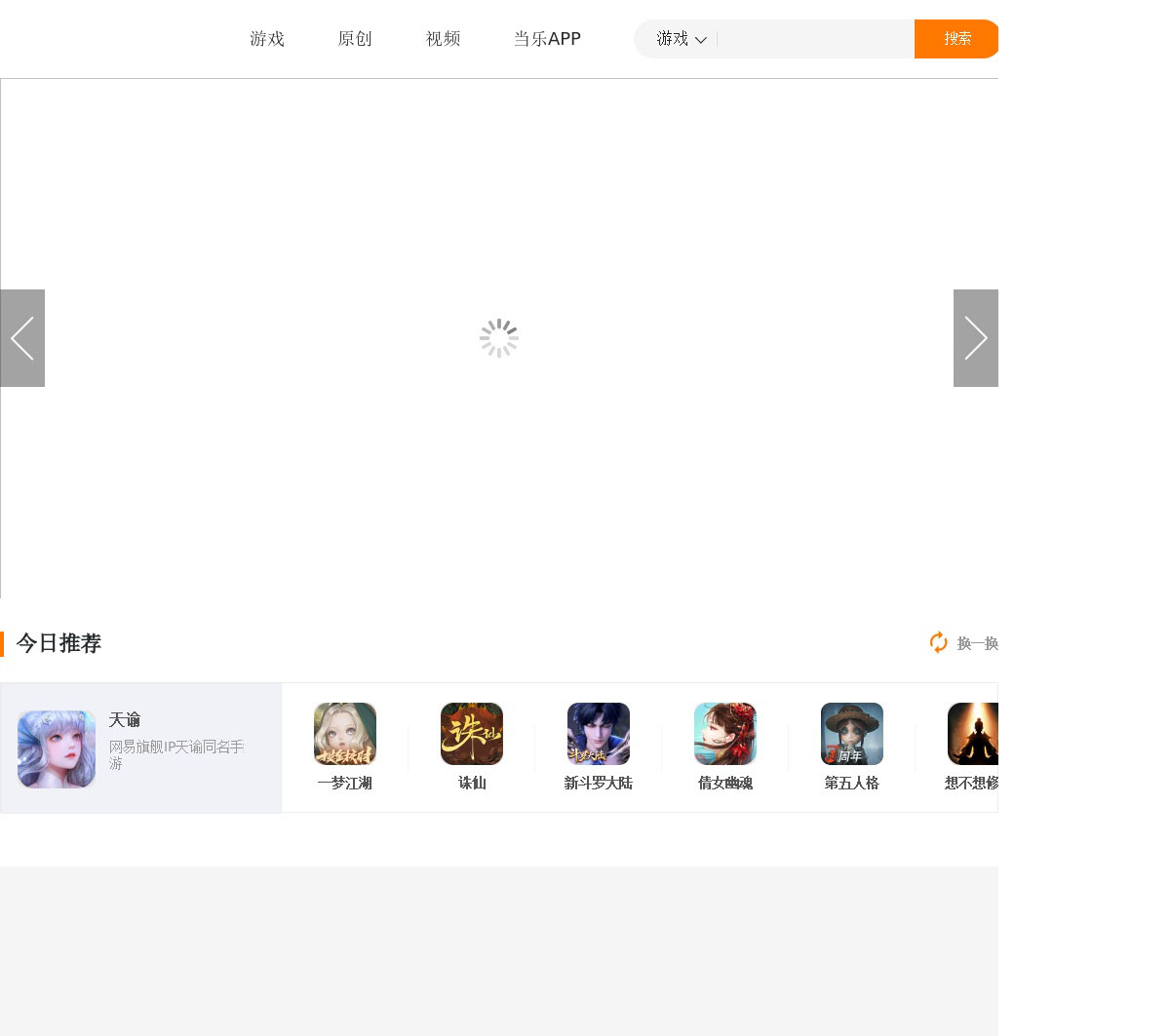The image size is (1170, 1036).
Task: Open the 想不想修 game icon
Action: click(x=973, y=734)
